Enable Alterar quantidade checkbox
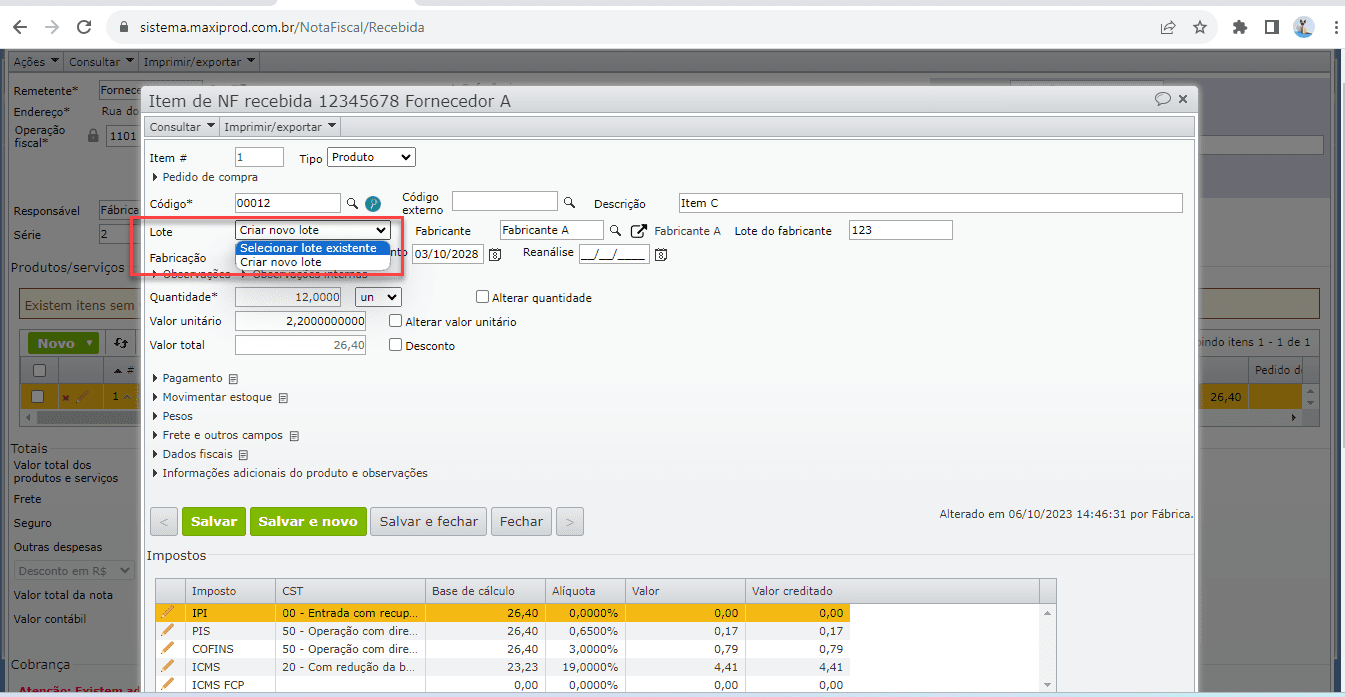Screen dimensions: 1345x697 tap(483, 297)
